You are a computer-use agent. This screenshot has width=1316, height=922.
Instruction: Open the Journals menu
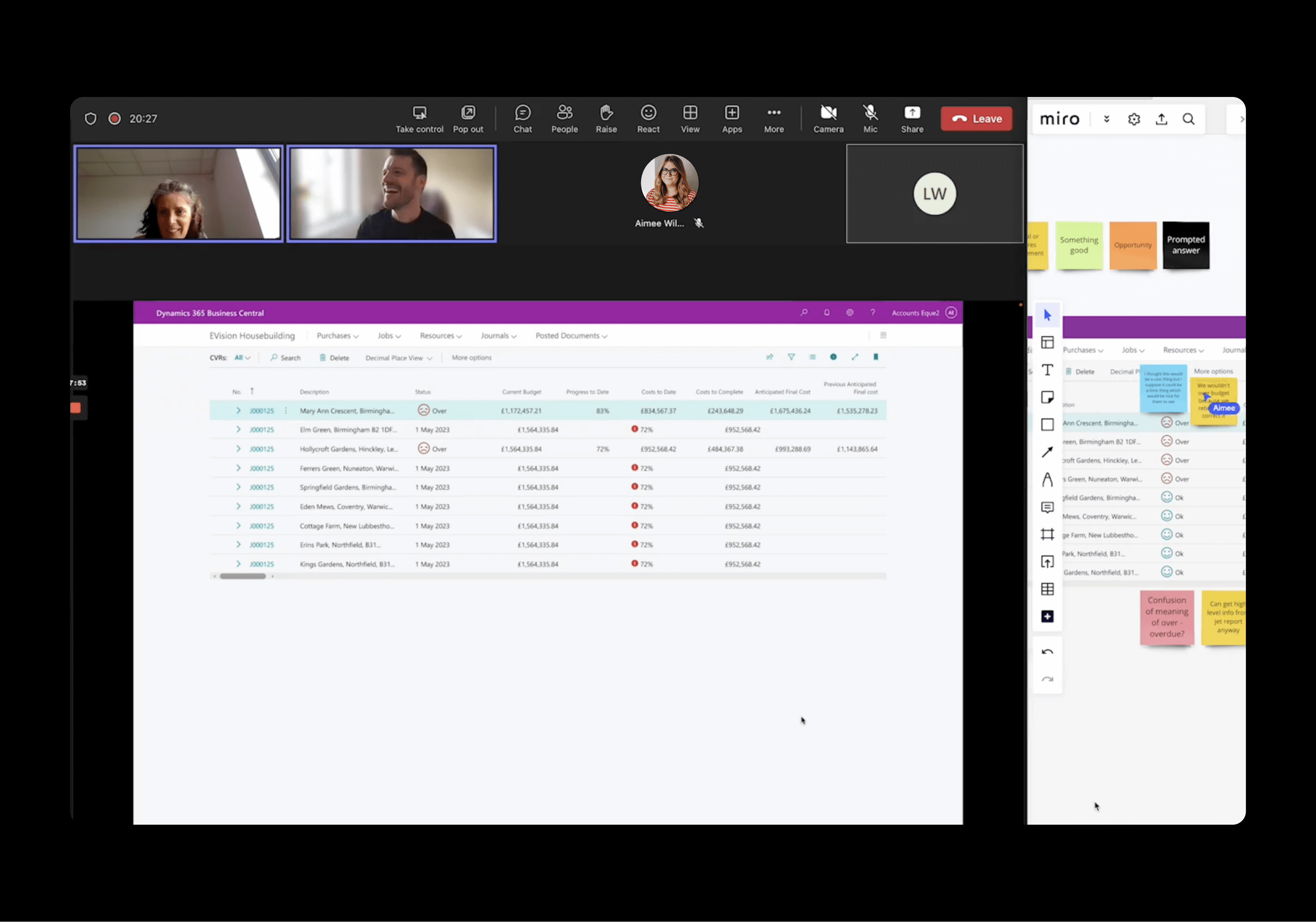click(x=498, y=336)
